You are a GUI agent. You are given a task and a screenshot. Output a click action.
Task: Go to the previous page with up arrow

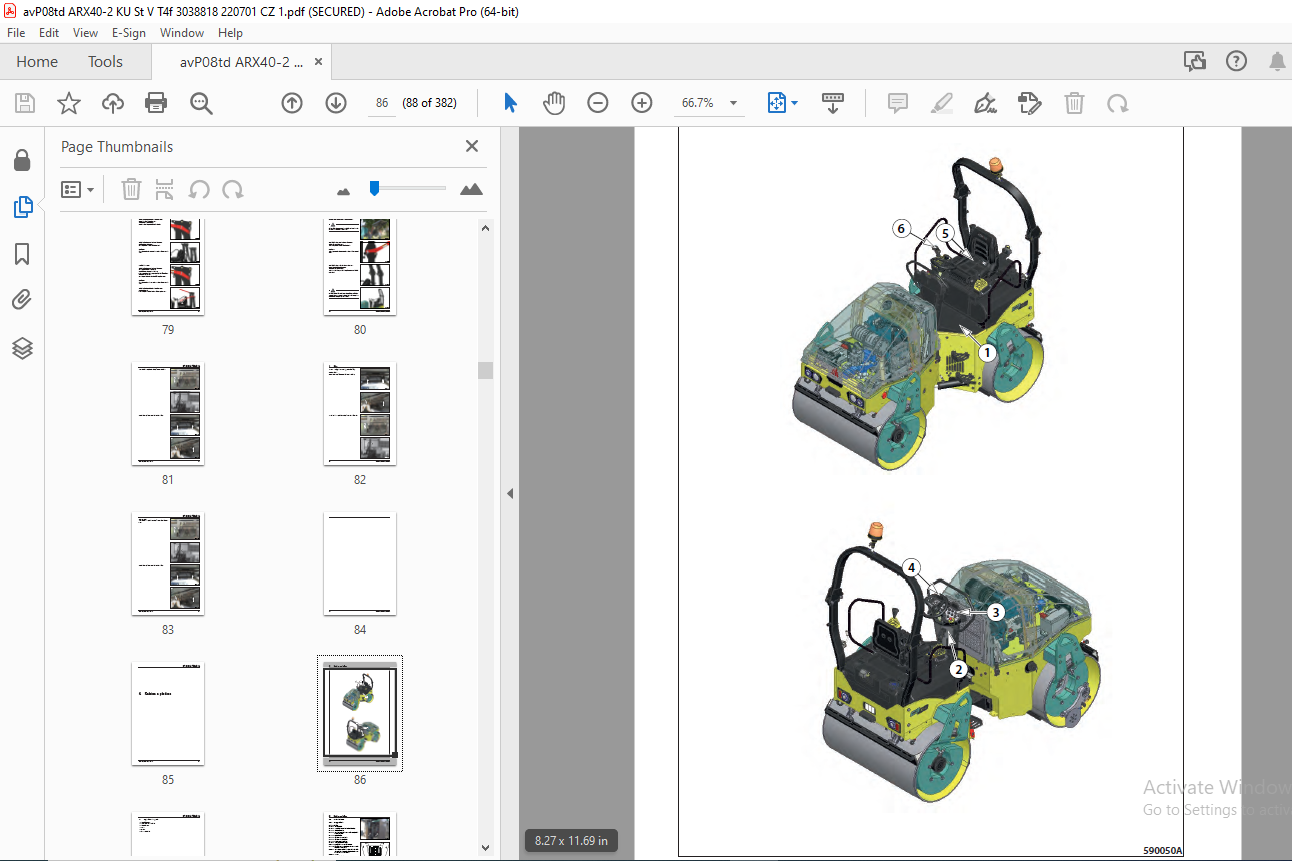coord(292,103)
